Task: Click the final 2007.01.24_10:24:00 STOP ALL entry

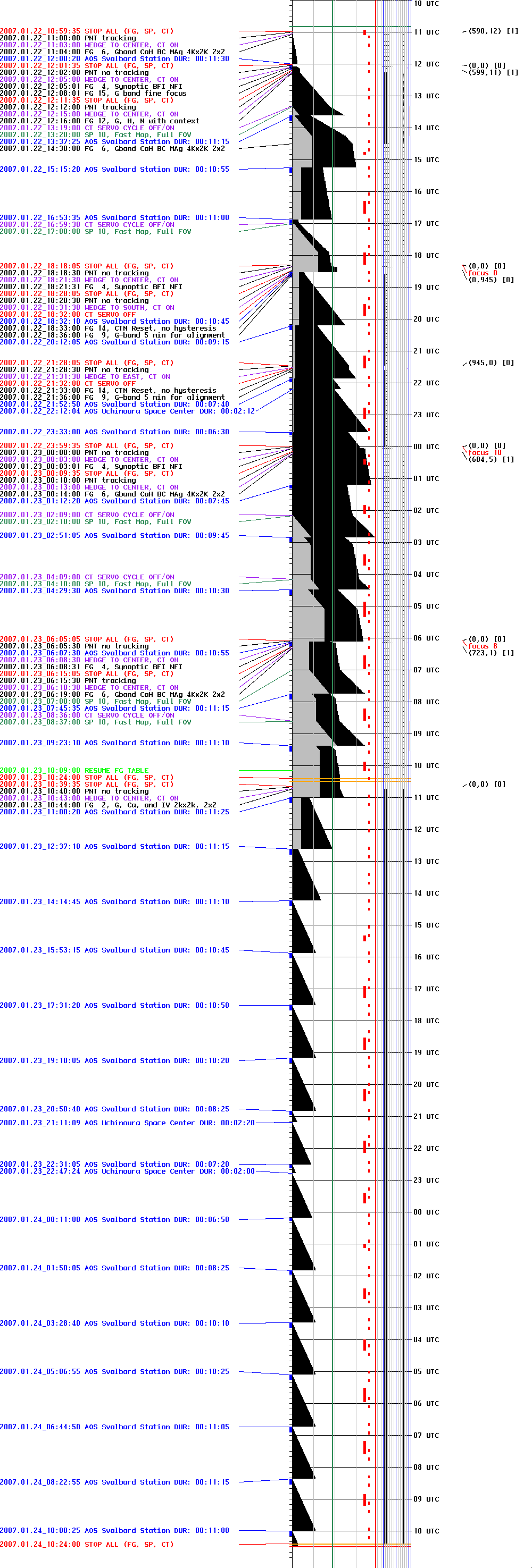Action: point(87,1544)
